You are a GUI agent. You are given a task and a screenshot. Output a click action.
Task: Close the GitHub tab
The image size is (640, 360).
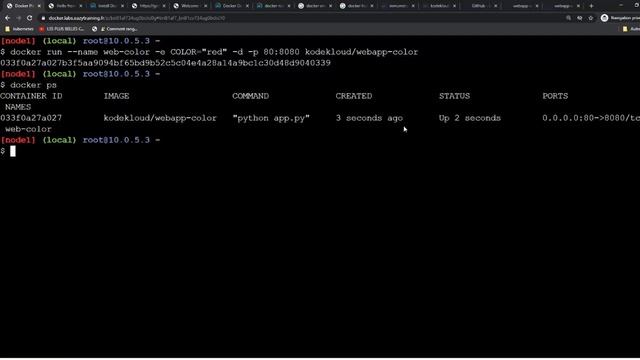(x=496, y=6)
